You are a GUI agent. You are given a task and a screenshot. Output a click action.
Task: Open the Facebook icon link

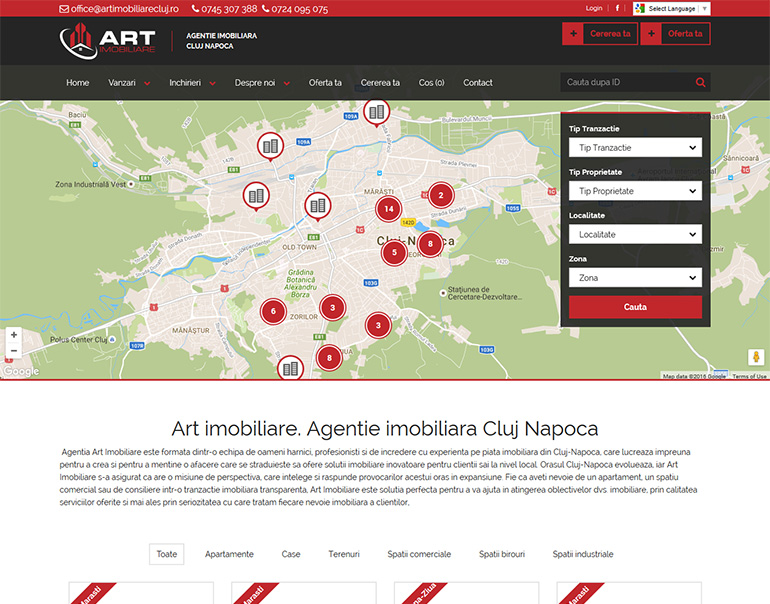tap(617, 8)
